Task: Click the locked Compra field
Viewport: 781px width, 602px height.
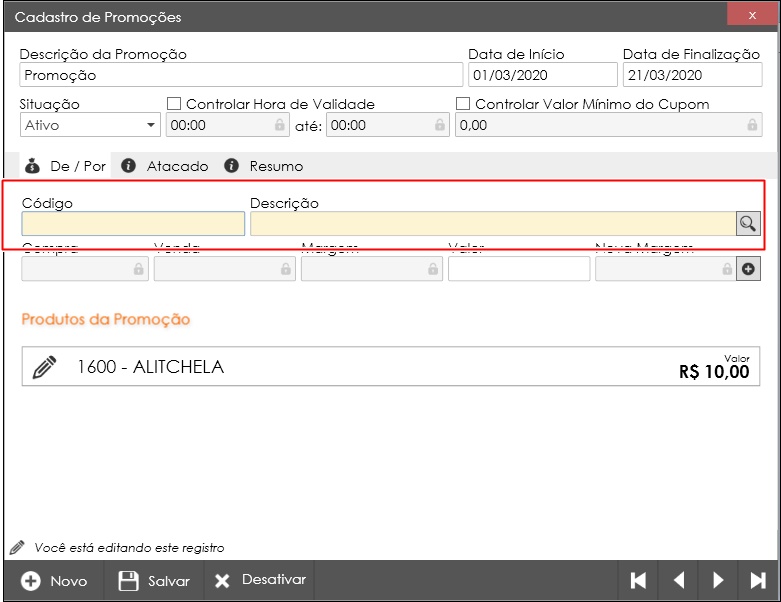Action: (85, 269)
